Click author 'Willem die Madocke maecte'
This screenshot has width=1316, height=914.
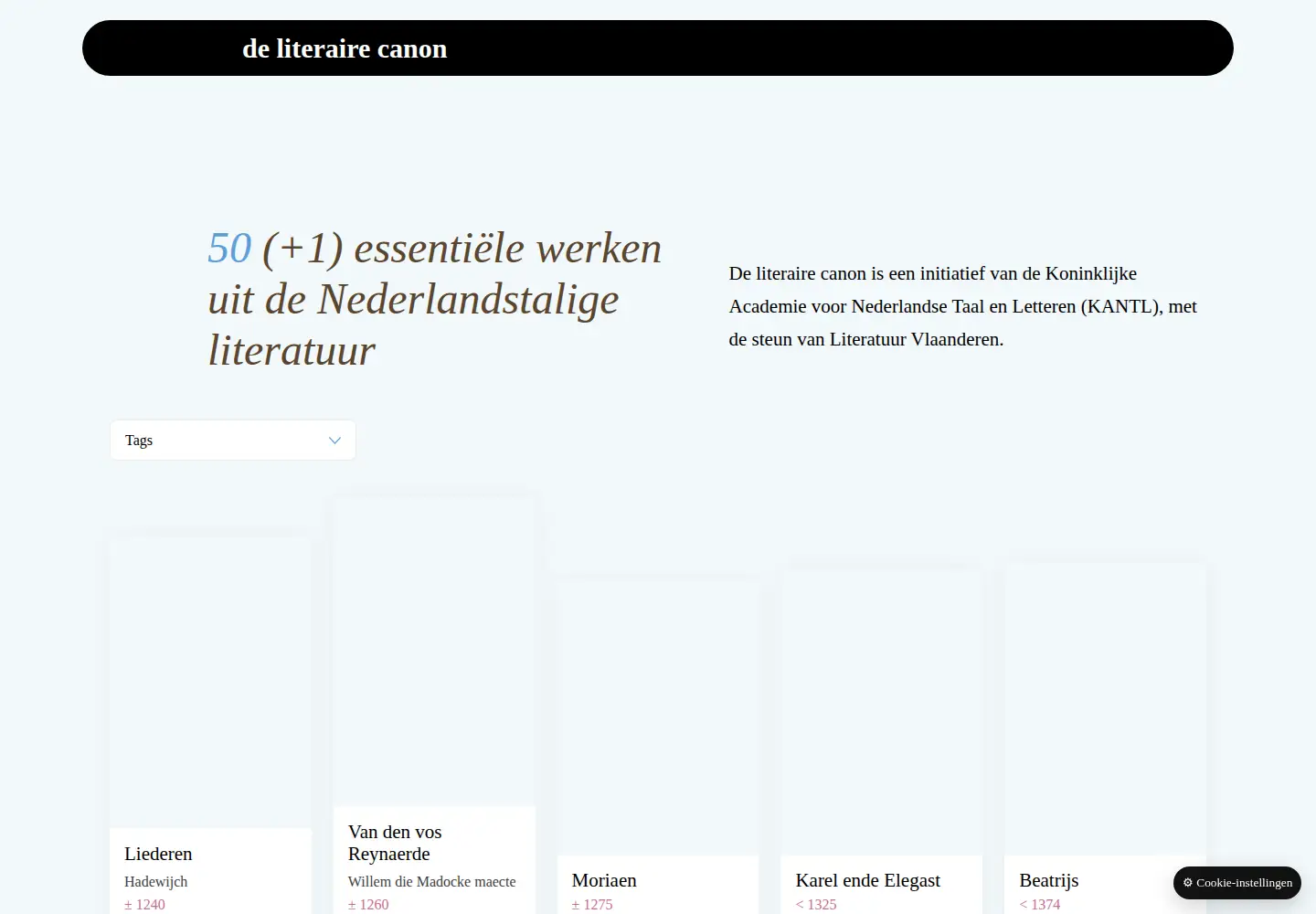tap(432, 882)
